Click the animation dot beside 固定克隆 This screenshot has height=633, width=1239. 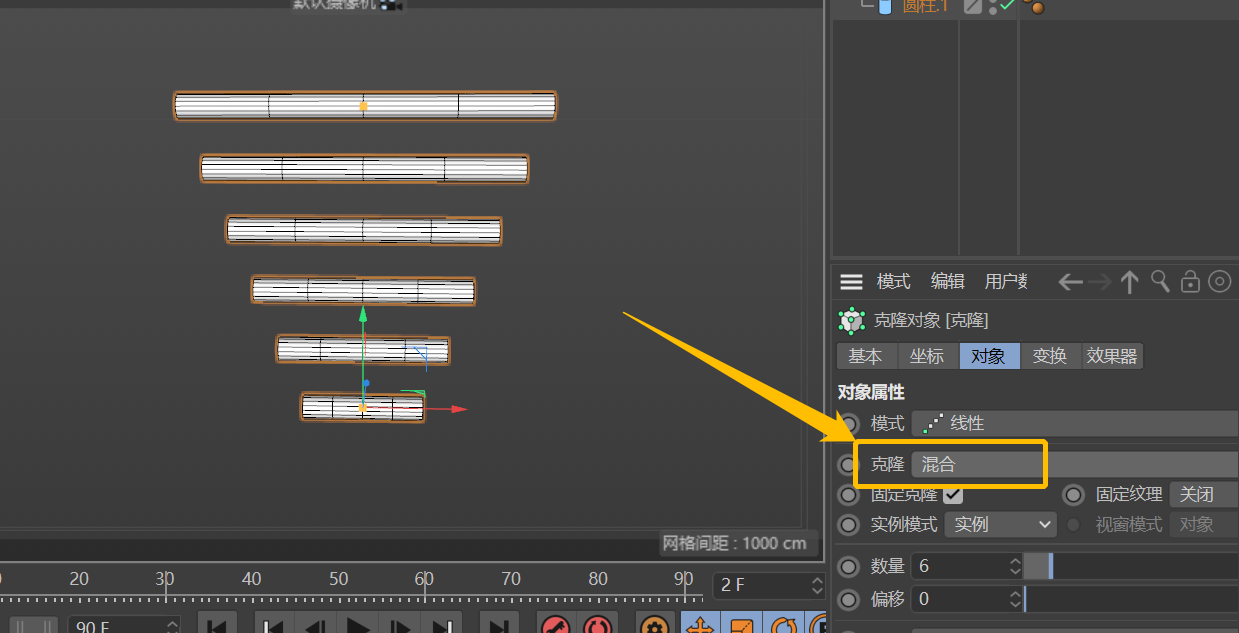[x=849, y=494]
